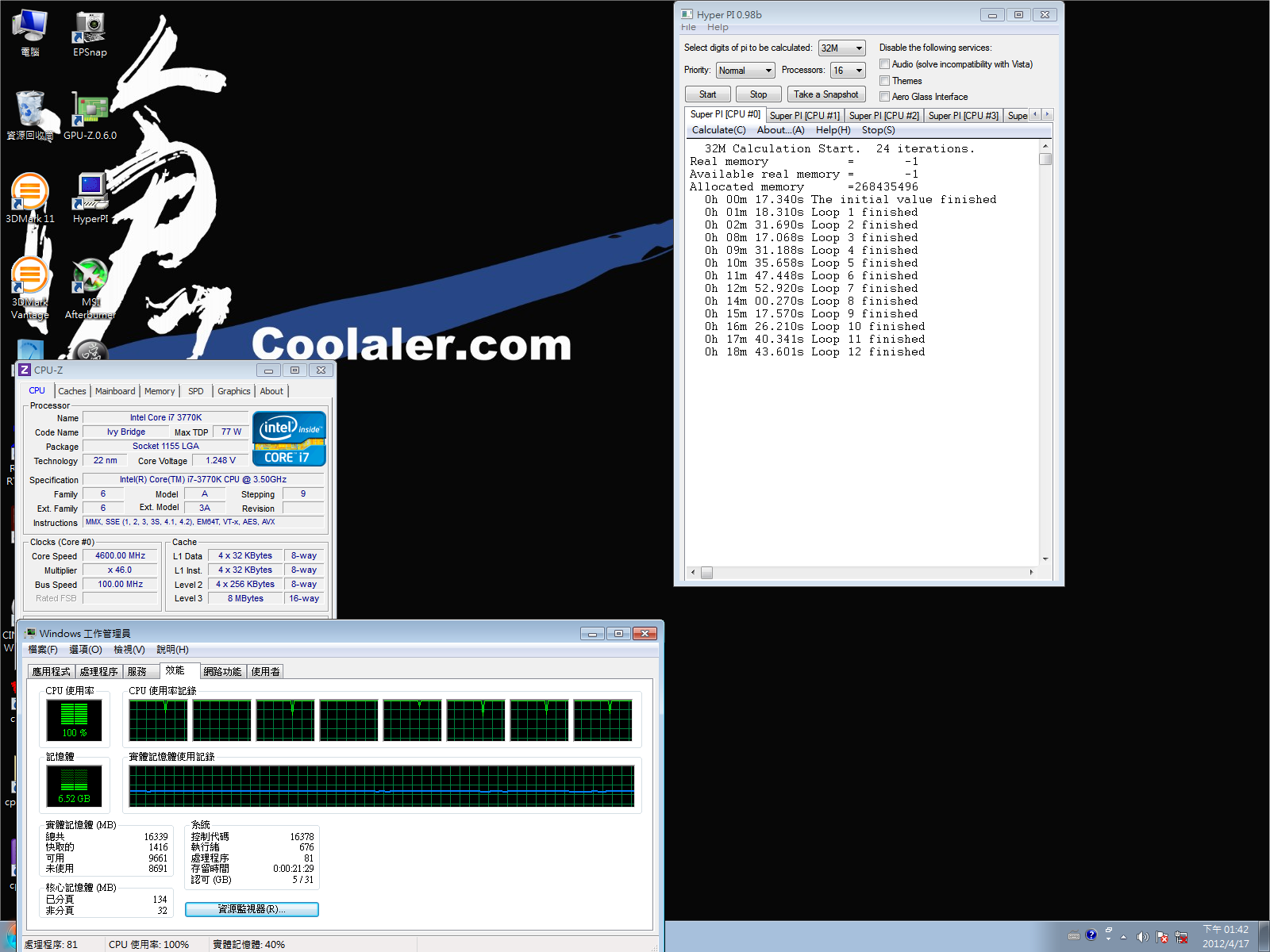1270x952 pixels.
Task: Open the Action Center flag tray icon
Action: pyautogui.click(x=1162, y=936)
